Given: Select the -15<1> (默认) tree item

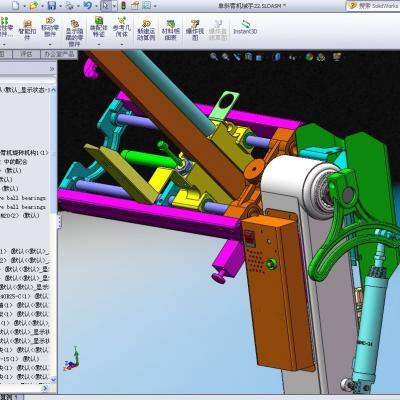Looking at the screenshot, I should pos(20,359).
